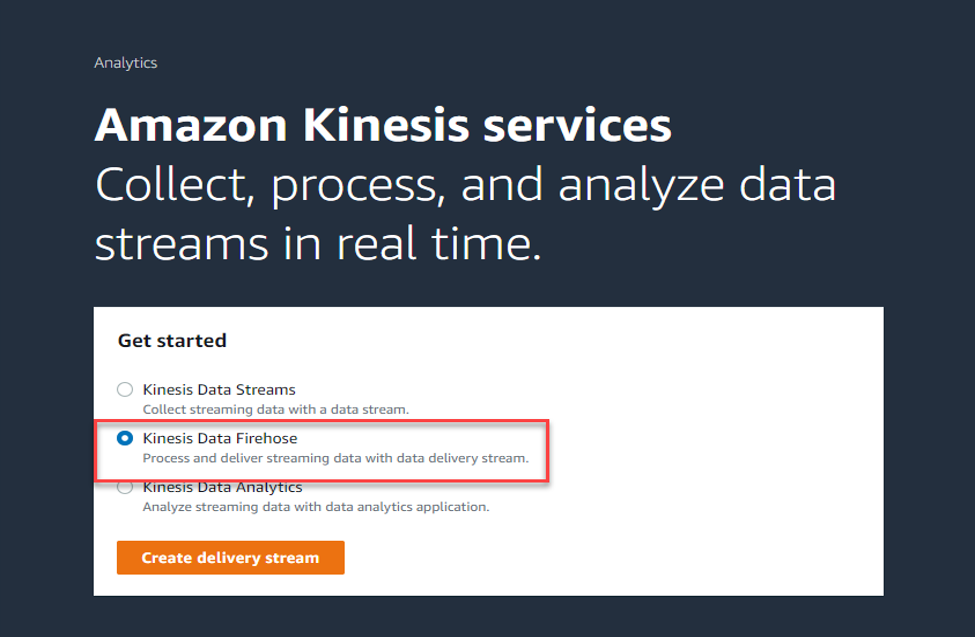Enable the currently unselected Analytics option
This screenshot has width=977, height=637.
124,487
